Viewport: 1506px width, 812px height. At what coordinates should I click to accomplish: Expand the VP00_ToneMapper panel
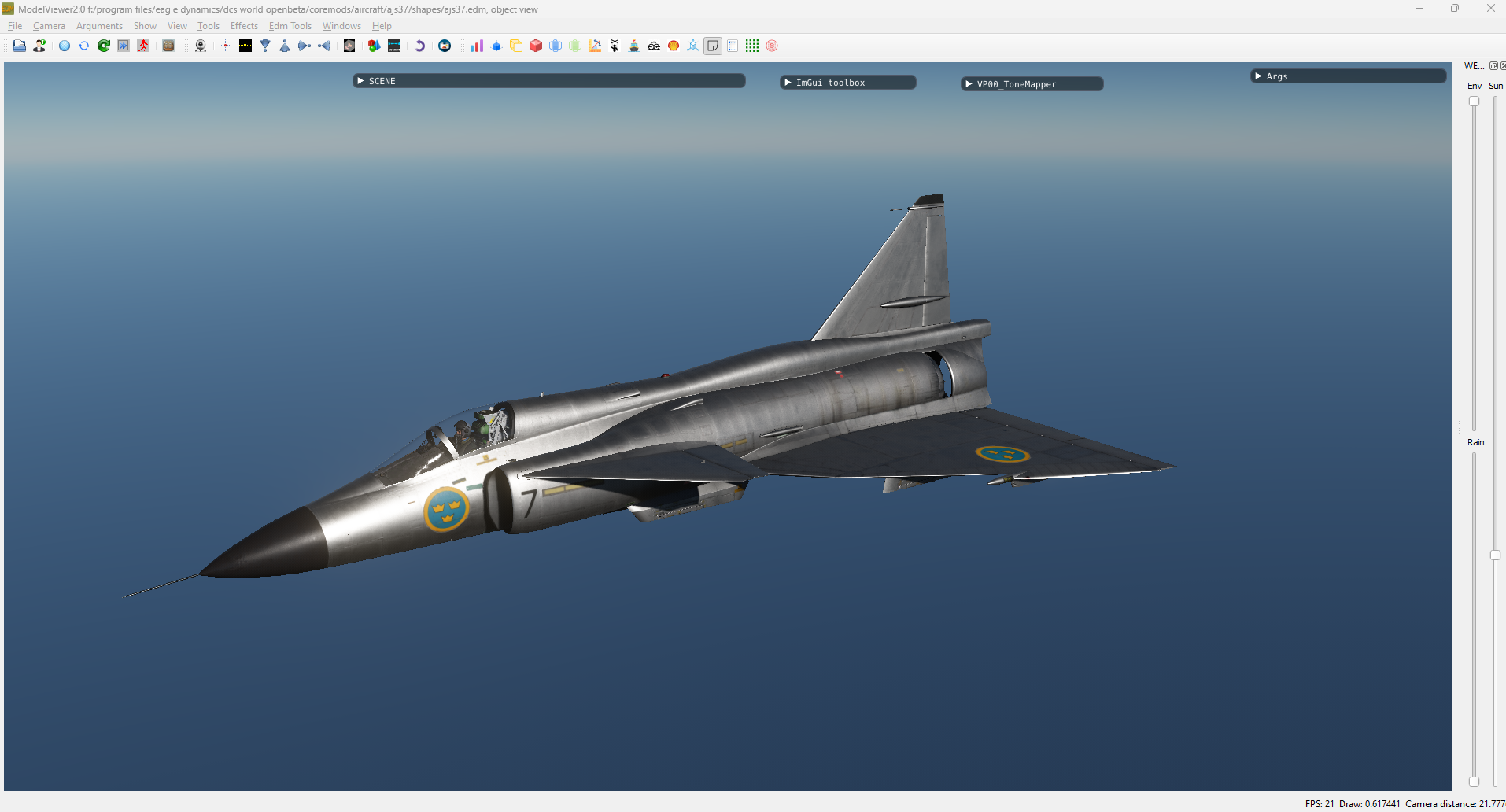click(x=1032, y=84)
